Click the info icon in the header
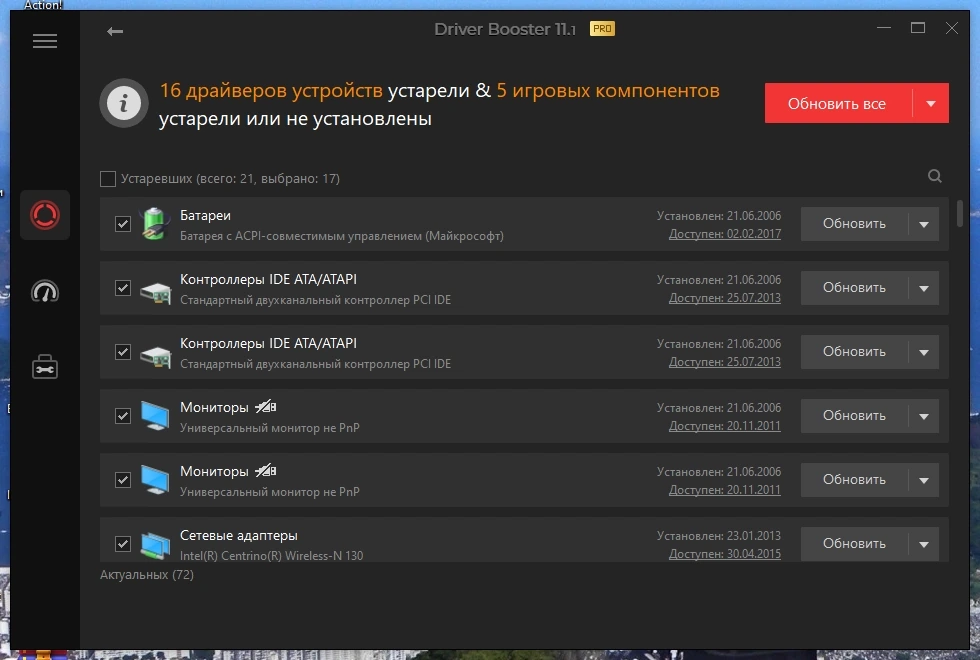980x660 pixels. 124,103
